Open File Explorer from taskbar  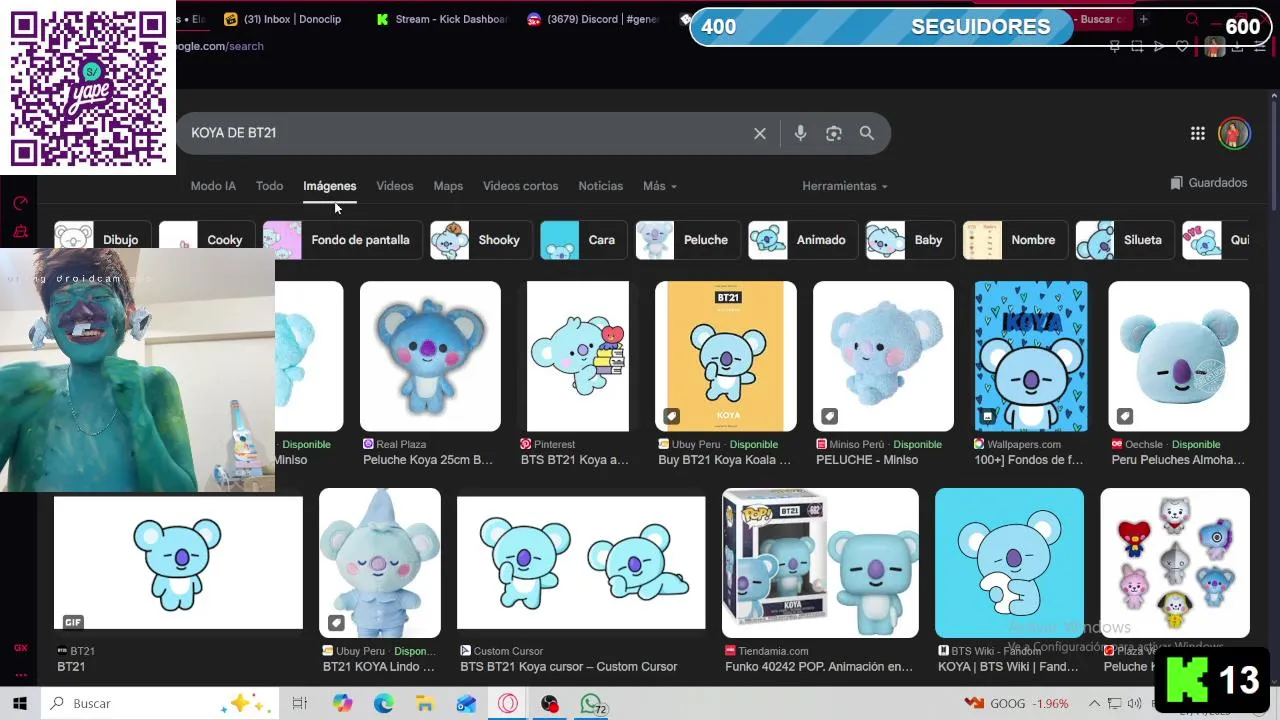(x=425, y=704)
